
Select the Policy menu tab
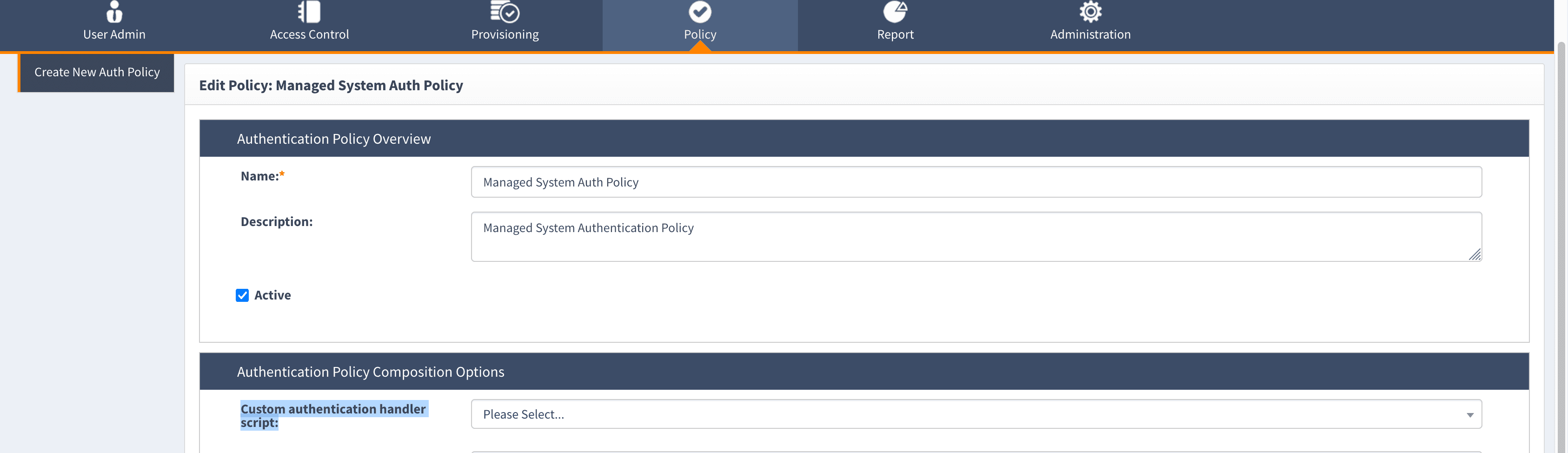(x=700, y=26)
